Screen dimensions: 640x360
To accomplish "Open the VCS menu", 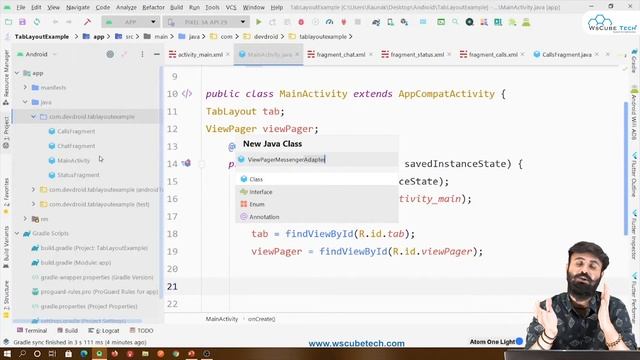I will point(231,7).
